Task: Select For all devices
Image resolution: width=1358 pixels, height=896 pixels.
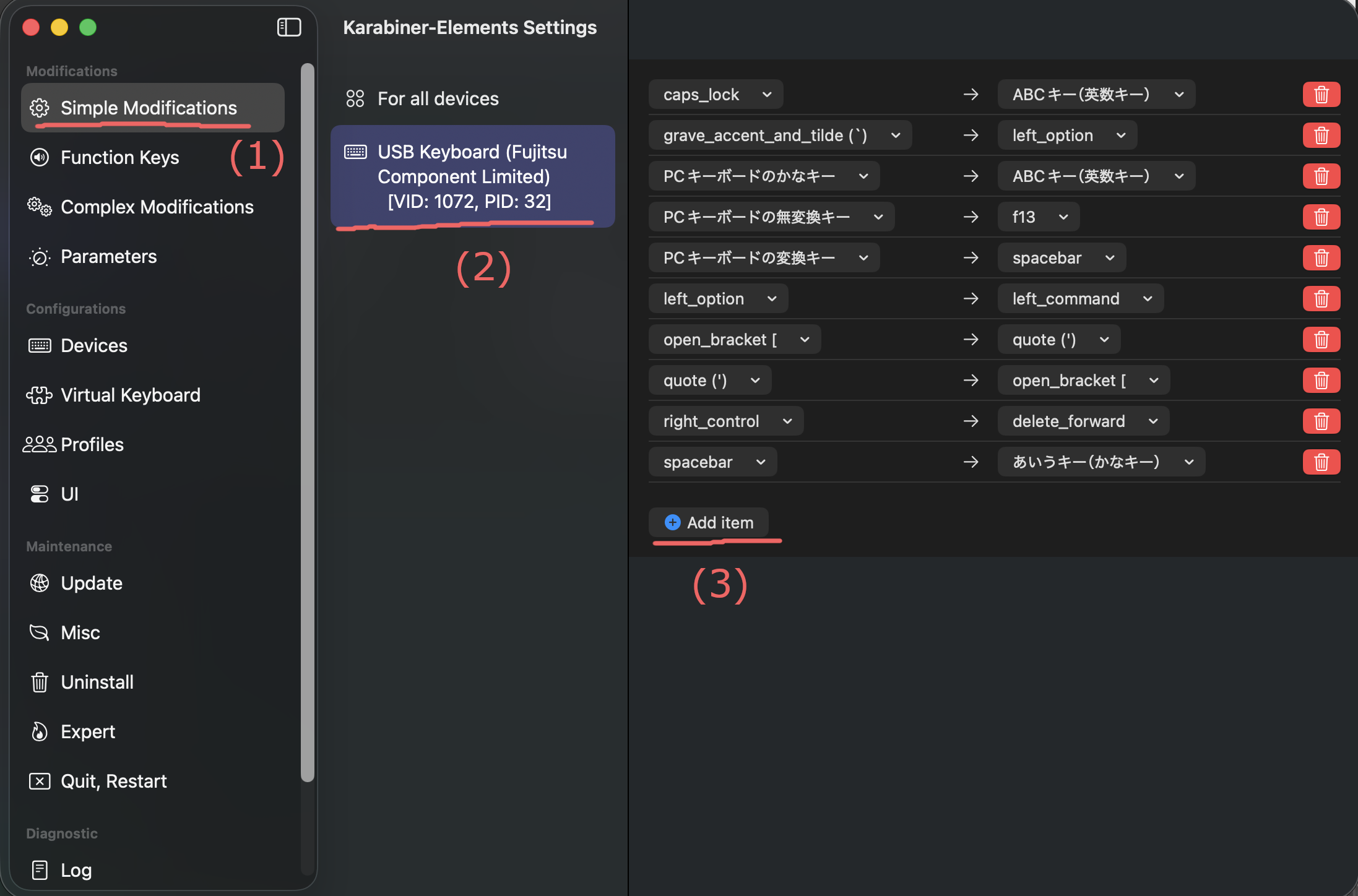Action: tap(473, 98)
